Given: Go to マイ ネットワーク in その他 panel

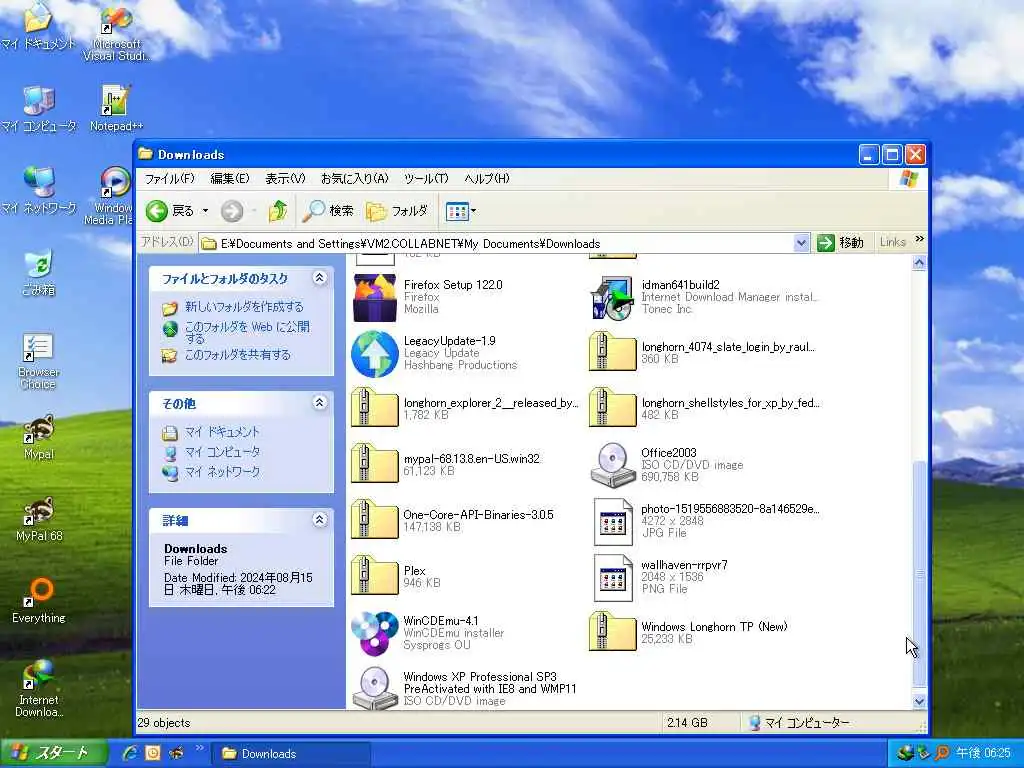Looking at the screenshot, I should [222, 472].
